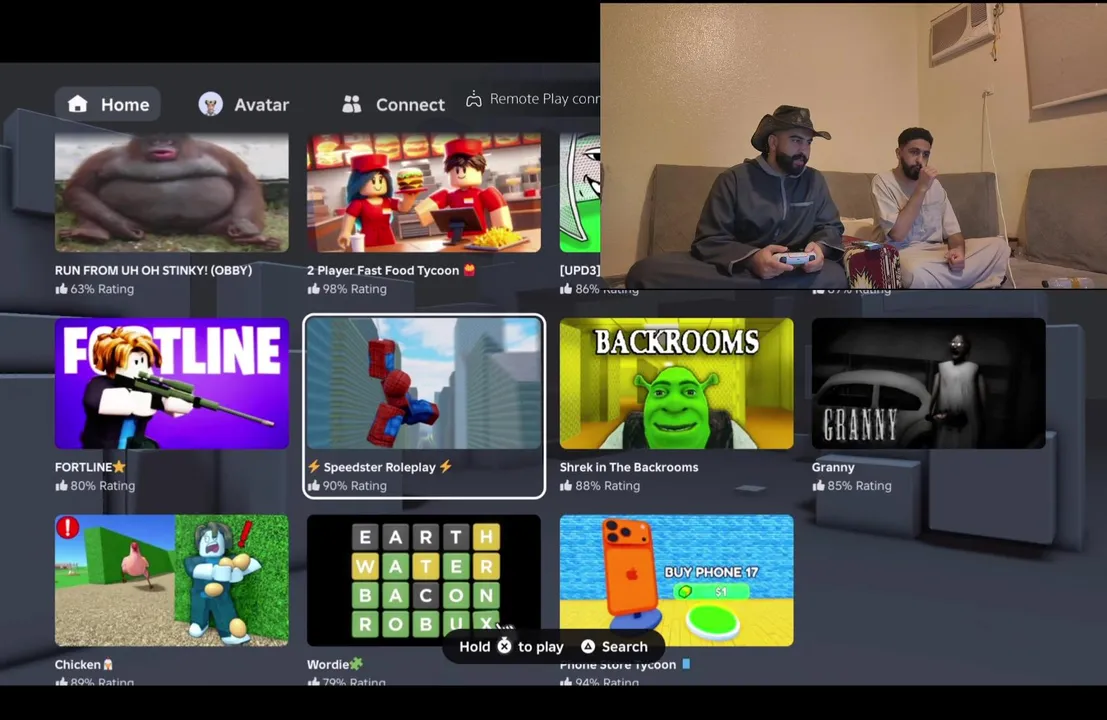Click the Remote Play controller icon
Screen dimensions: 1107x720
[x=474, y=99]
